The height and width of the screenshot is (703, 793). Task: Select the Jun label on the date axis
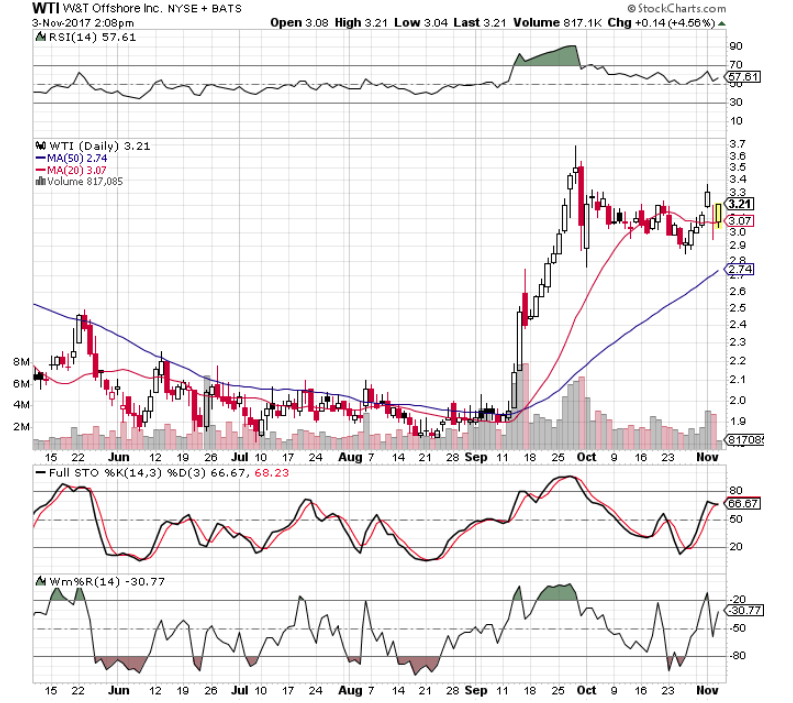point(119,689)
